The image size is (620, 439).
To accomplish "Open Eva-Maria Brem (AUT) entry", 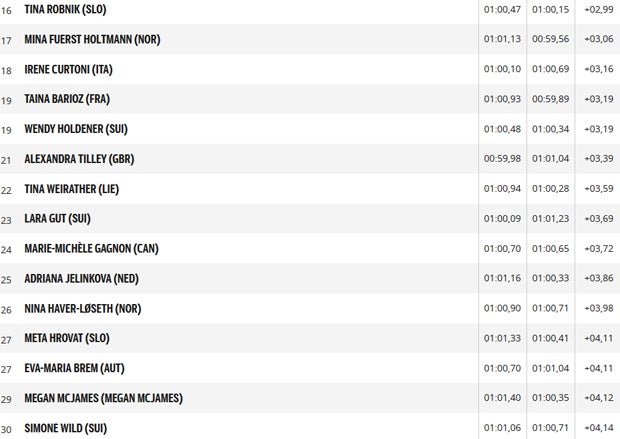I will [74, 369].
